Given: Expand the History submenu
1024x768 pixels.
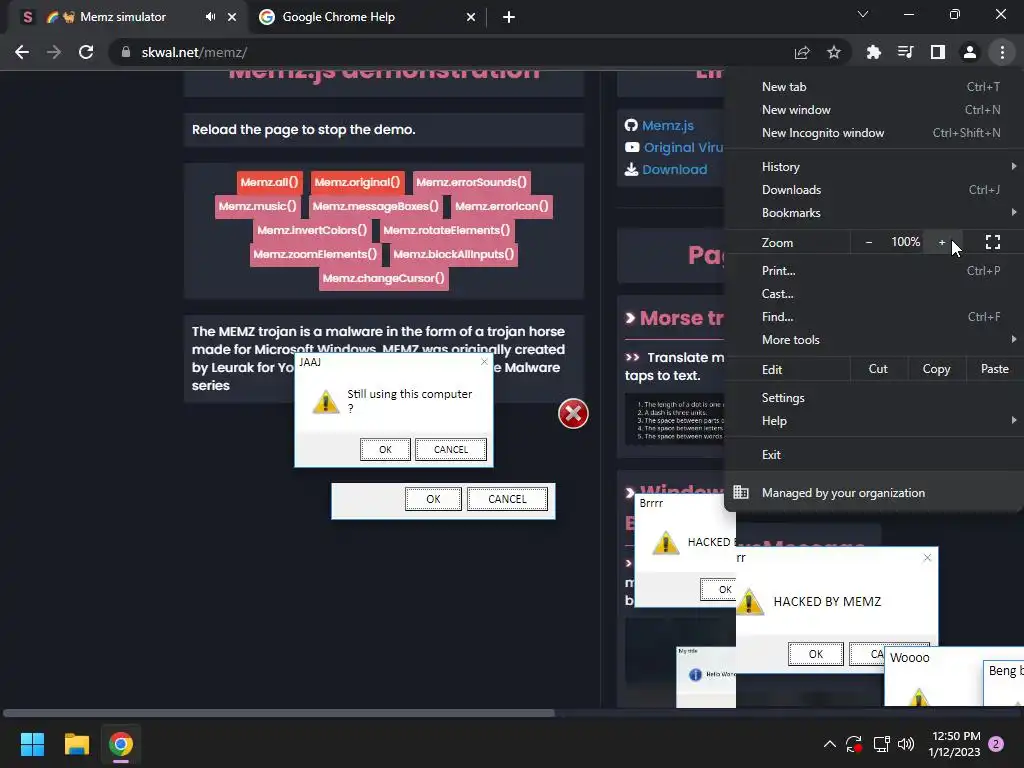Looking at the screenshot, I should pyautogui.click(x=874, y=167).
